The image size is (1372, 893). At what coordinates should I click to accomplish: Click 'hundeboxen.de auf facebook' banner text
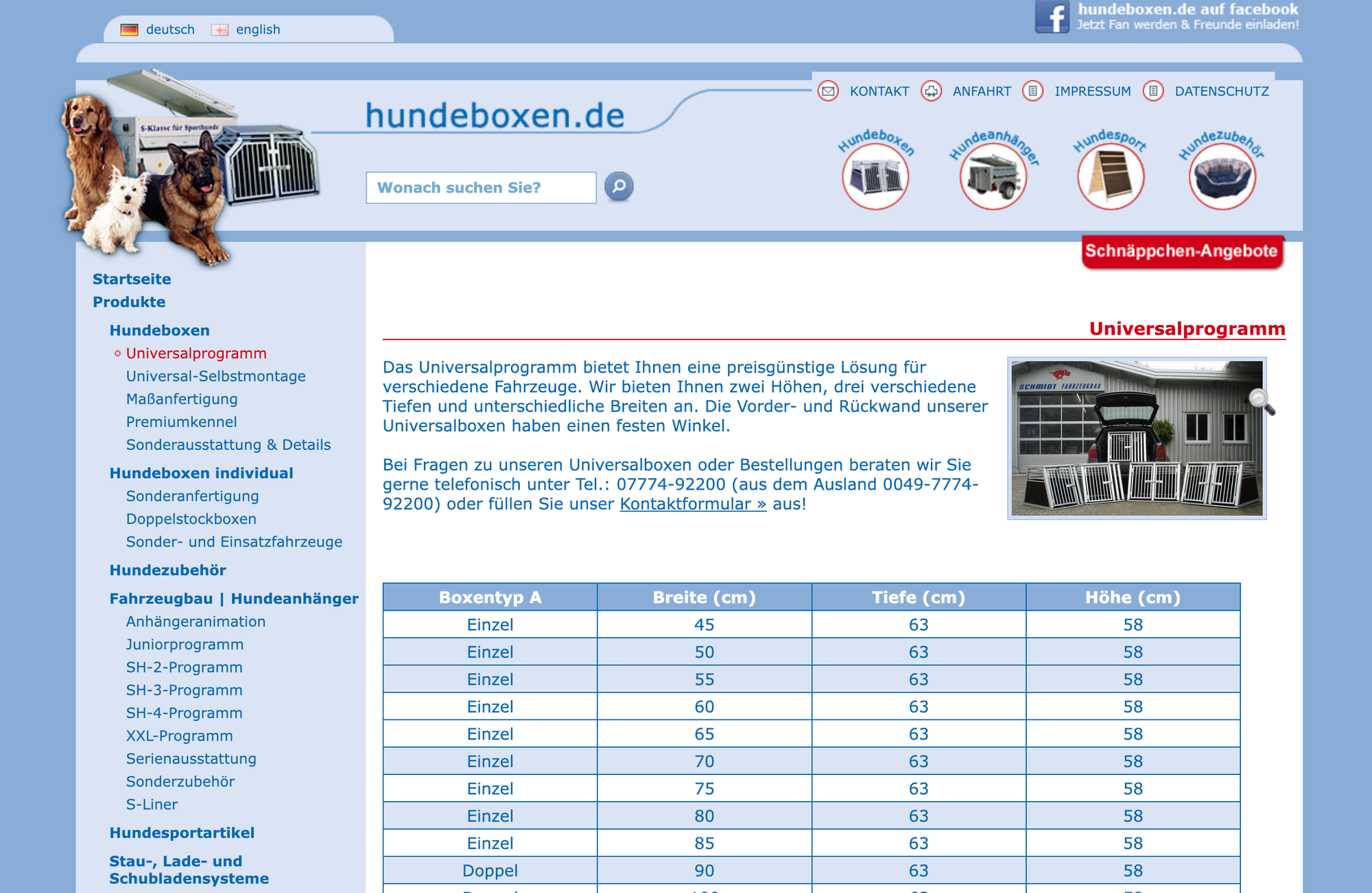coord(1187,9)
